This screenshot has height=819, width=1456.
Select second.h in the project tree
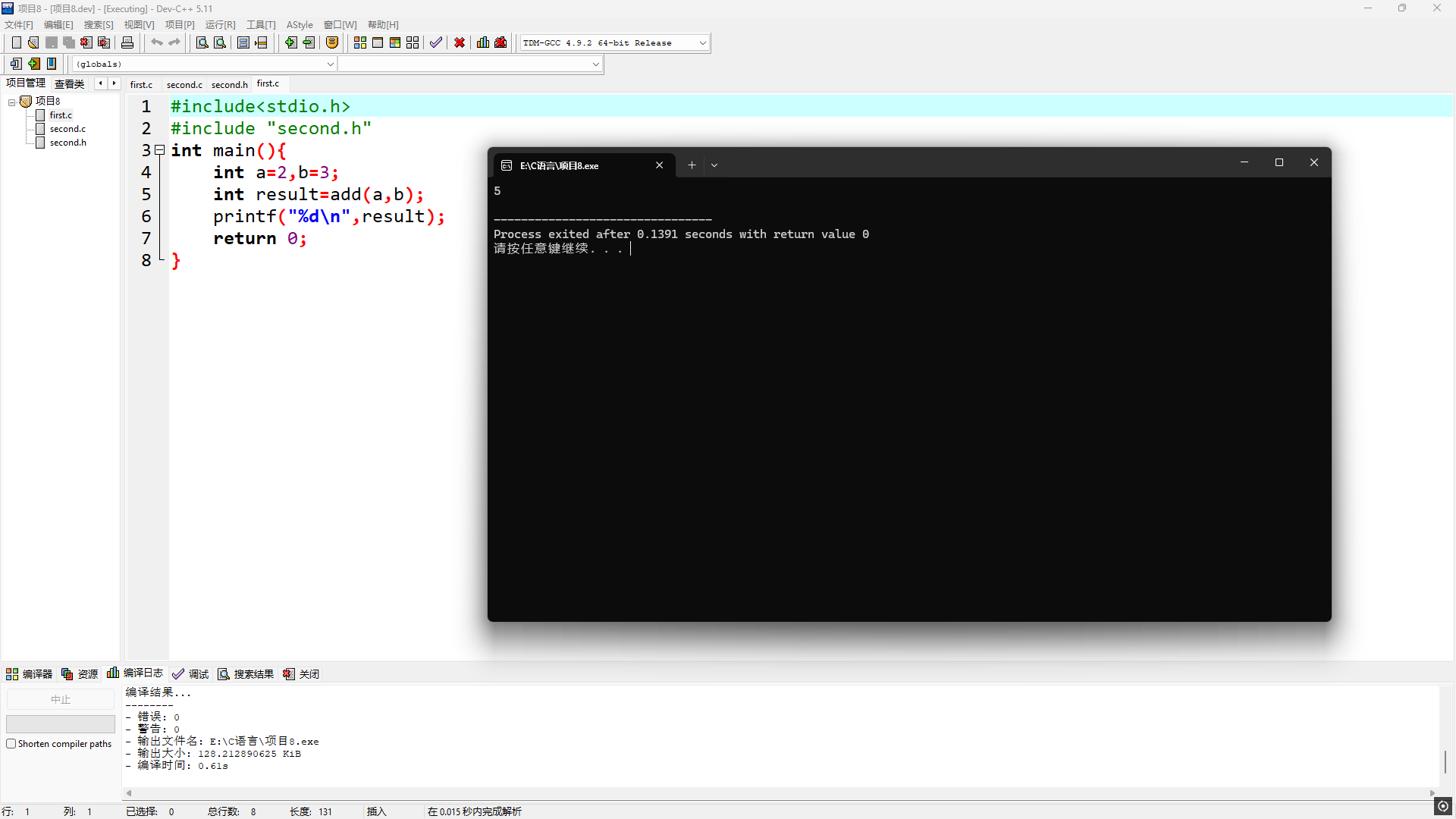tap(67, 143)
